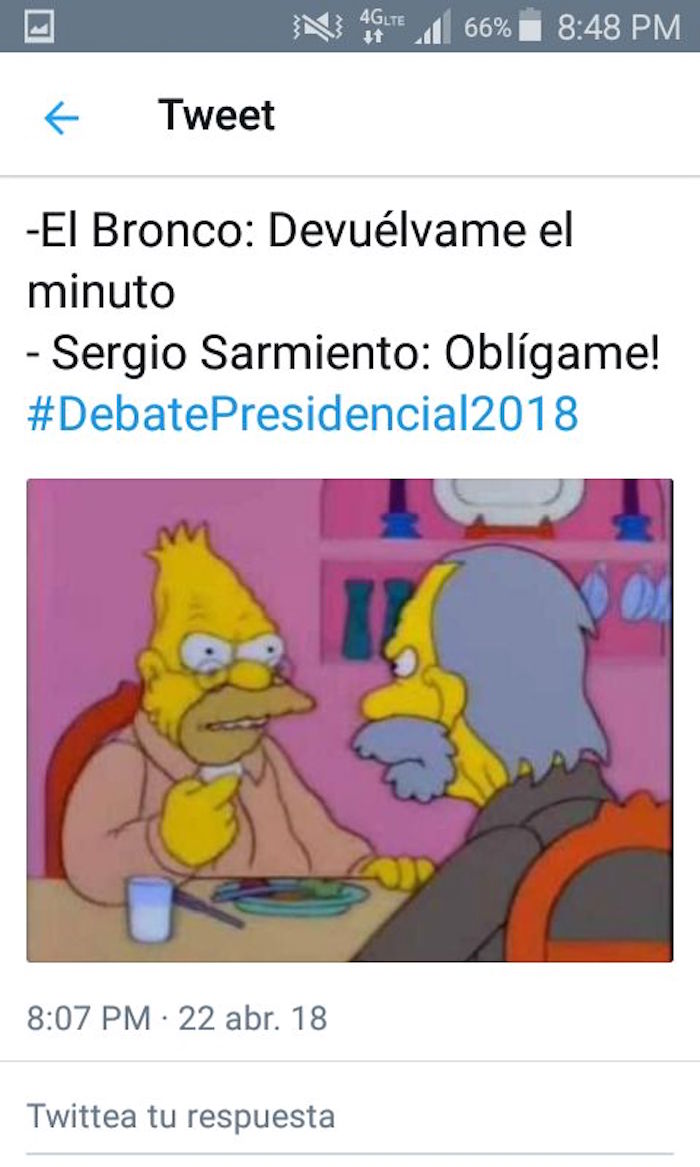
Task: Tap the 4G LTE data indicator
Action: pyautogui.click(x=380, y=26)
